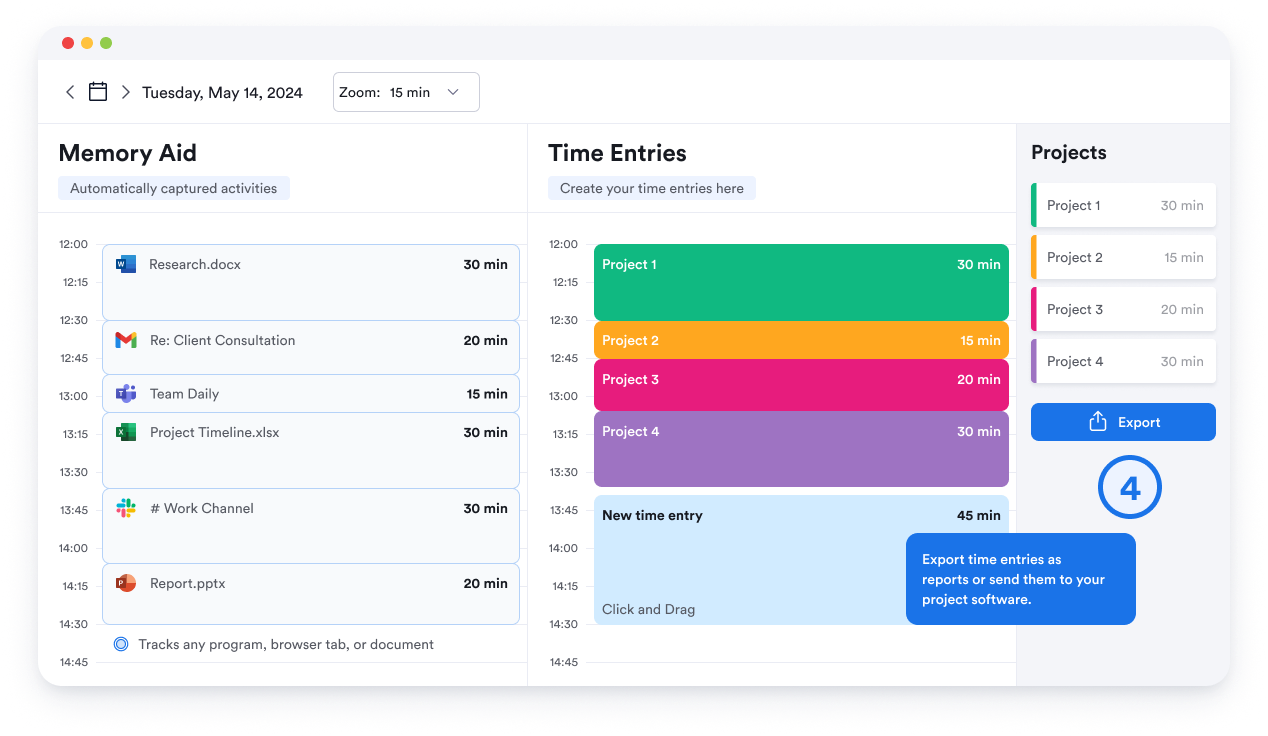Select Project 3 in Projects list
This screenshot has width=1268, height=736.
1123,309
